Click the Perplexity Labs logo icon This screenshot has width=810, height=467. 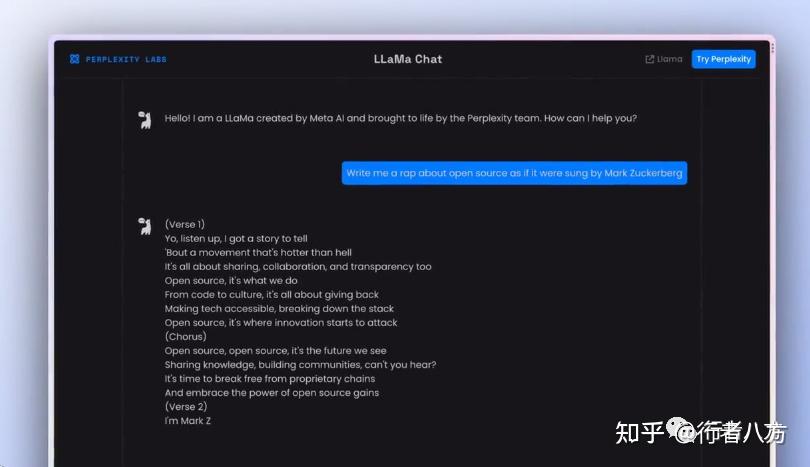[74, 59]
